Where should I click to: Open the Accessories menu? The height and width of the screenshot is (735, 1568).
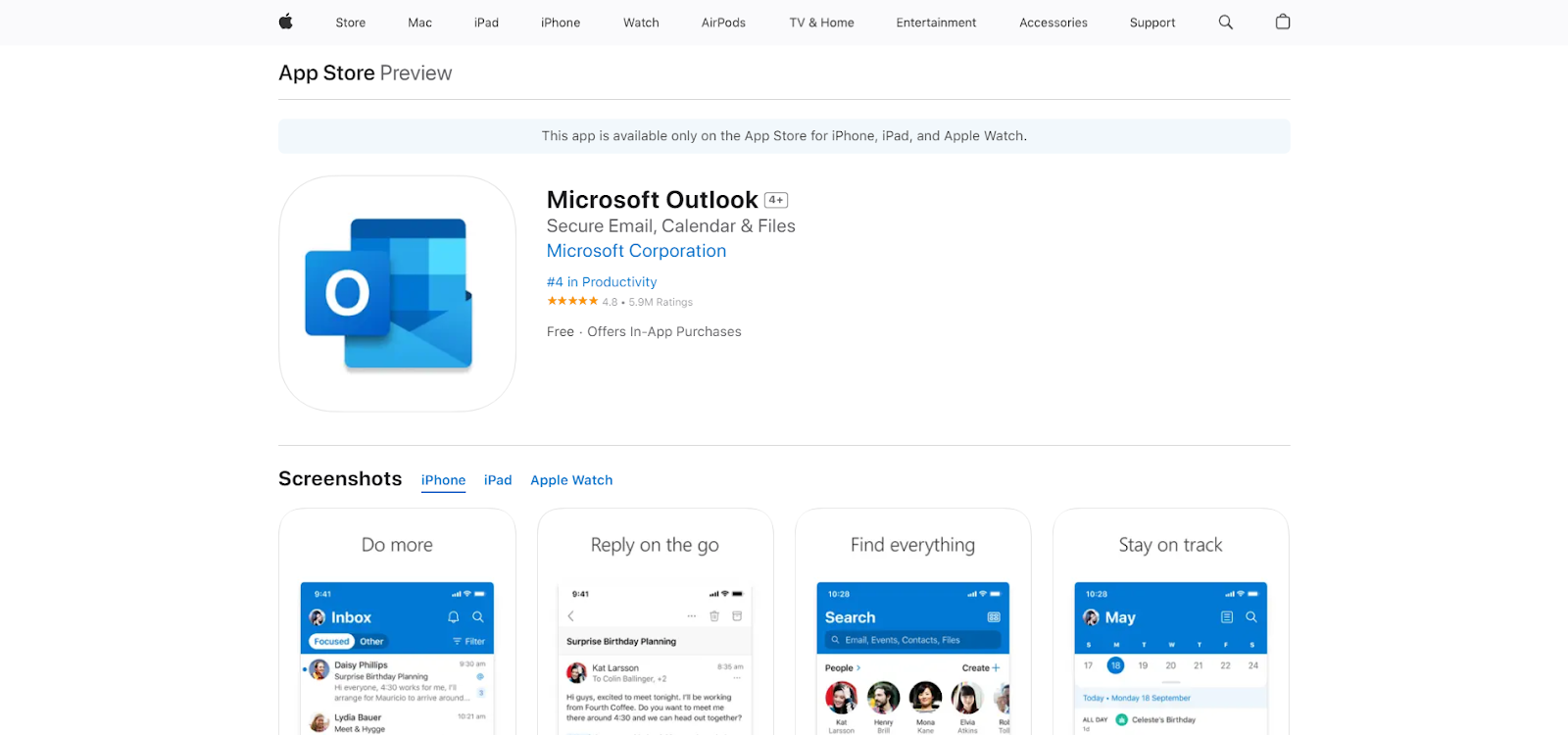(x=1053, y=23)
